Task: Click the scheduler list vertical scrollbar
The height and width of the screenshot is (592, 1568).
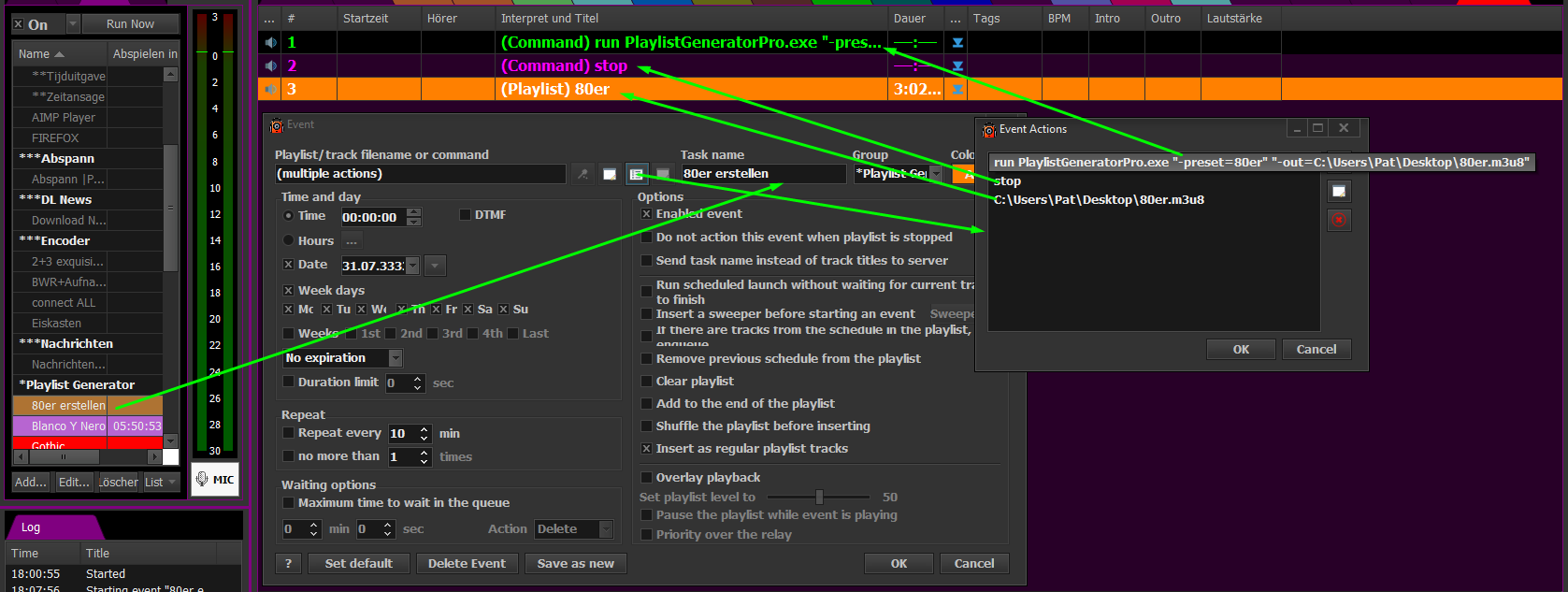Action: (170, 257)
